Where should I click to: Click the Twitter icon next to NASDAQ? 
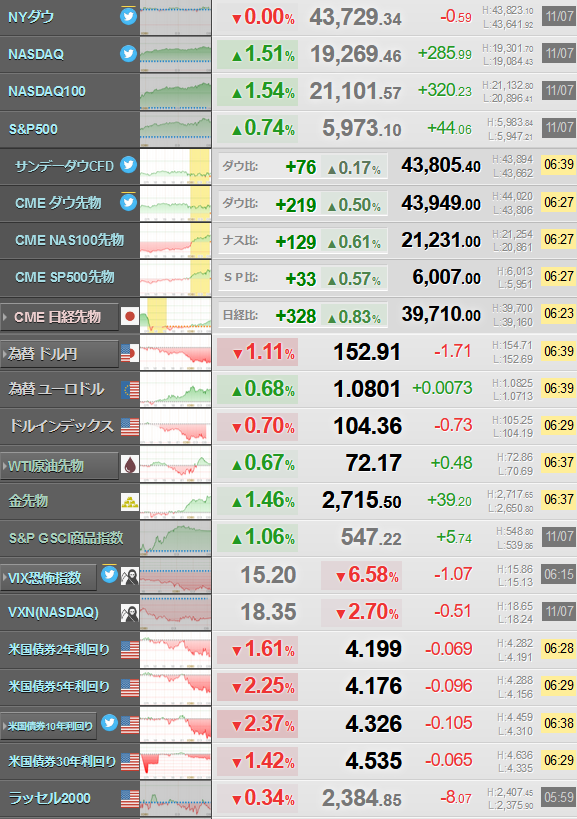click(128, 53)
